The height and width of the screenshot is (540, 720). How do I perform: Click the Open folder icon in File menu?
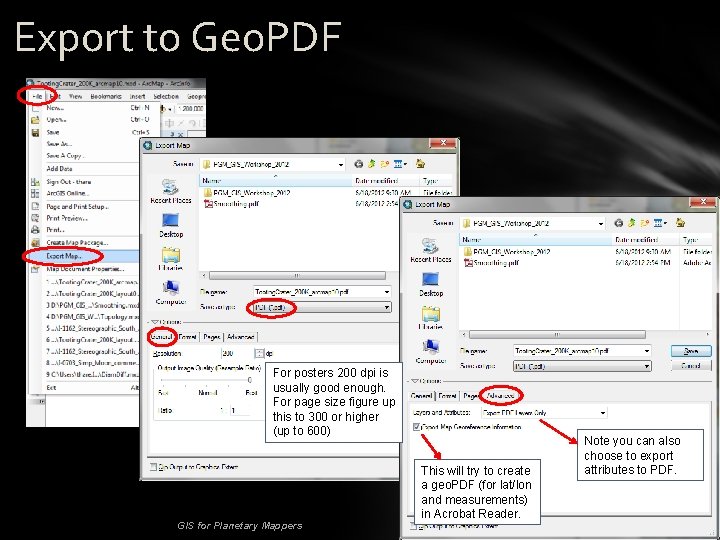tap(35, 120)
